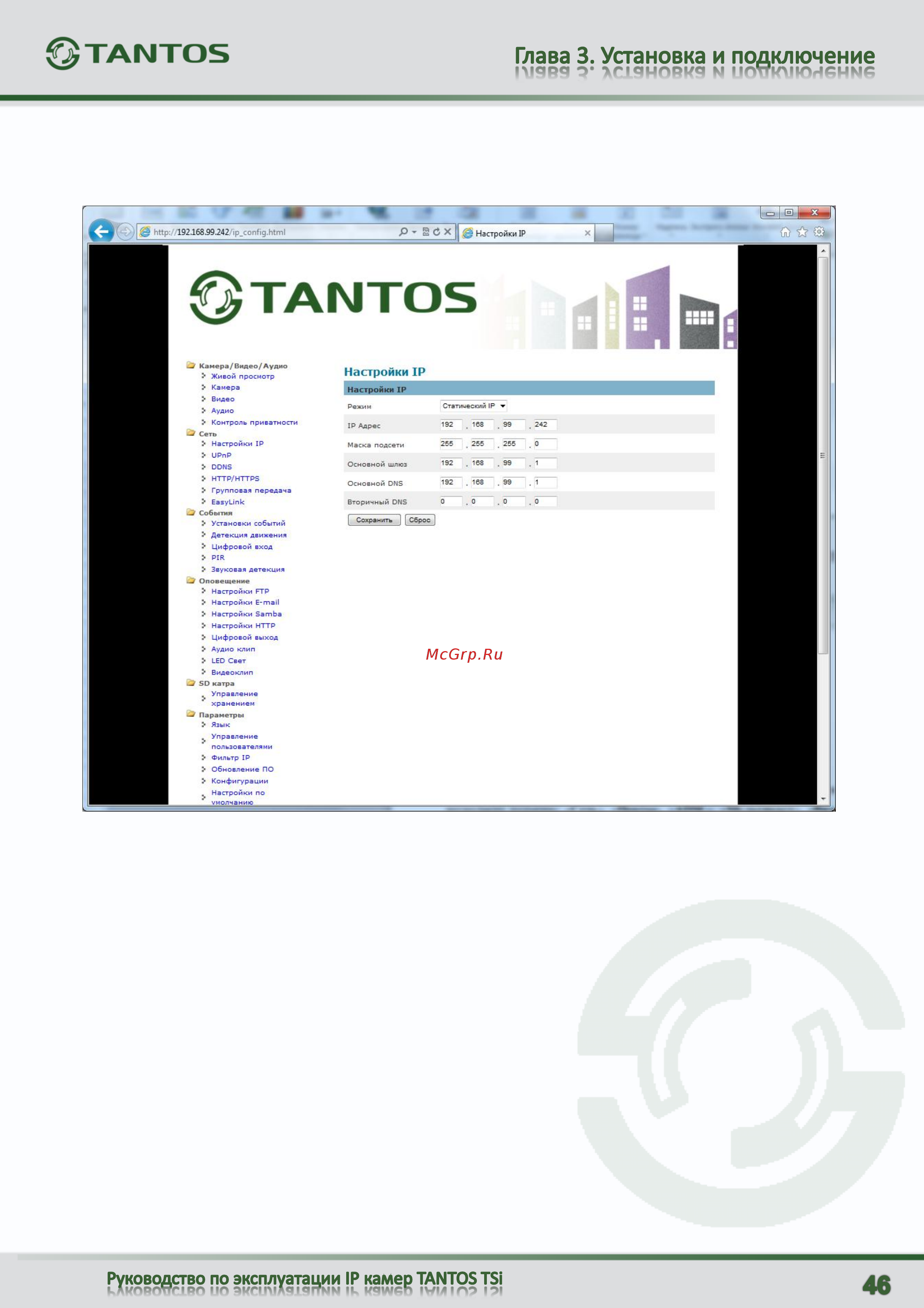Image resolution: width=924 pixels, height=1308 pixels.
Task: Open 'Настройки FTP' menu link
Action: pos(240,591)
